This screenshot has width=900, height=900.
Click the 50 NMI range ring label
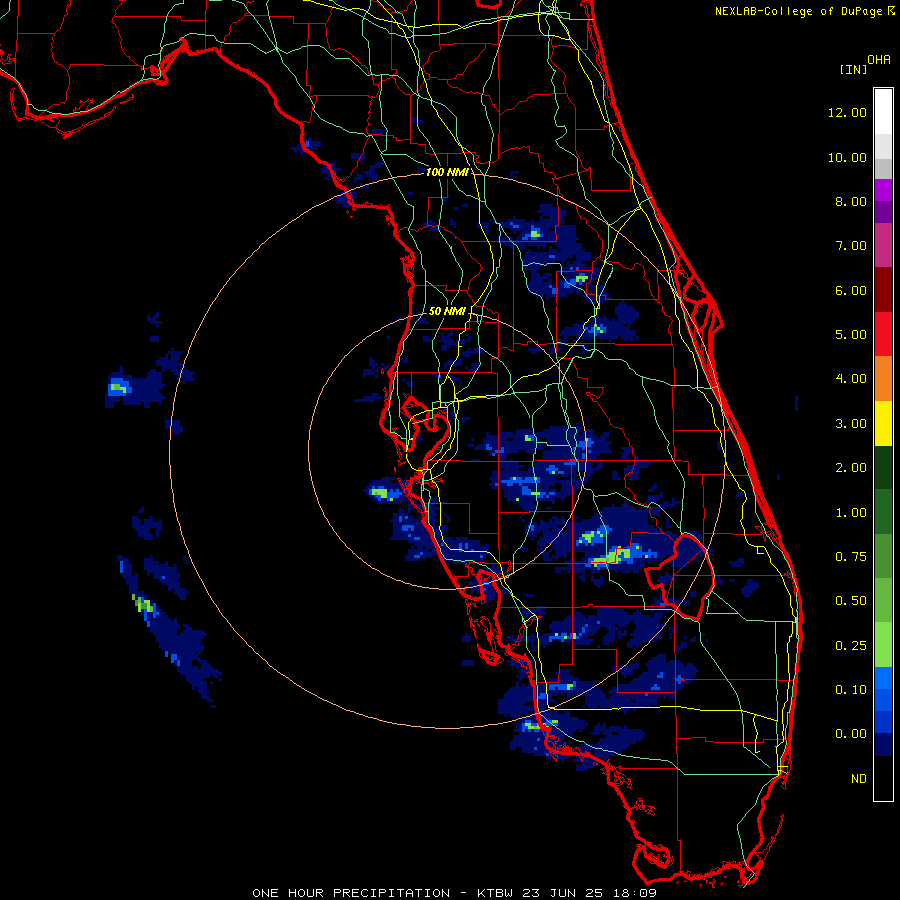click(x=447, y=311)
